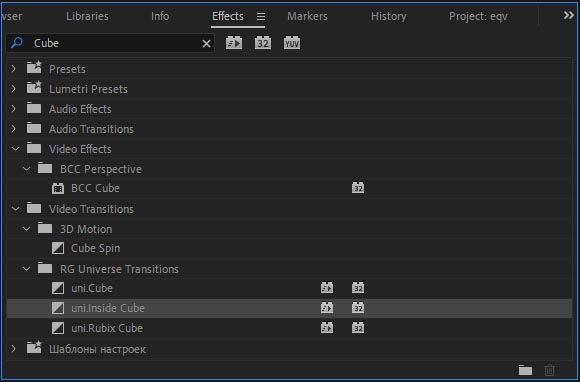Click the BCC Cube effect icon
Viewport: 580px width, 382px height.
58,188
